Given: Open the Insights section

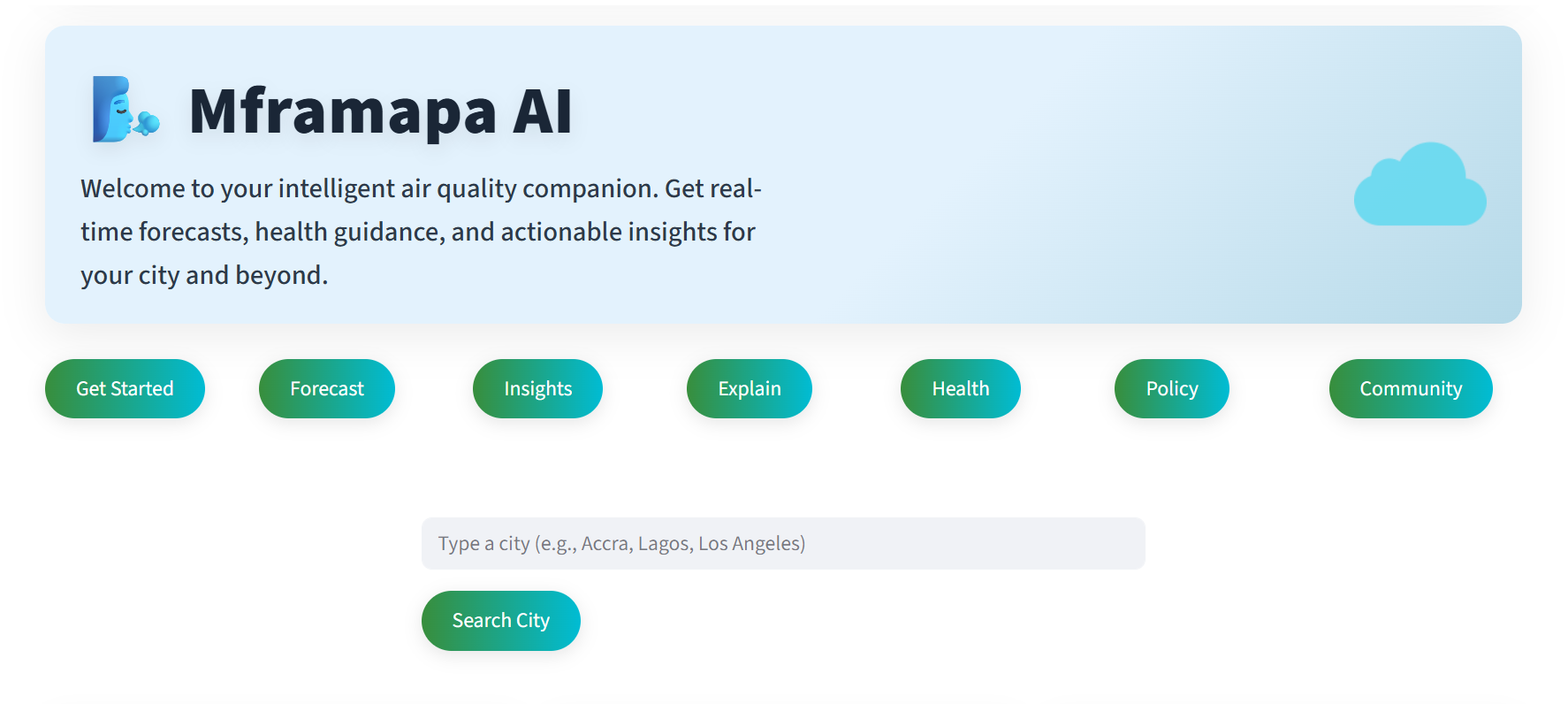Looking at the screenshot, I should point(537,389).
